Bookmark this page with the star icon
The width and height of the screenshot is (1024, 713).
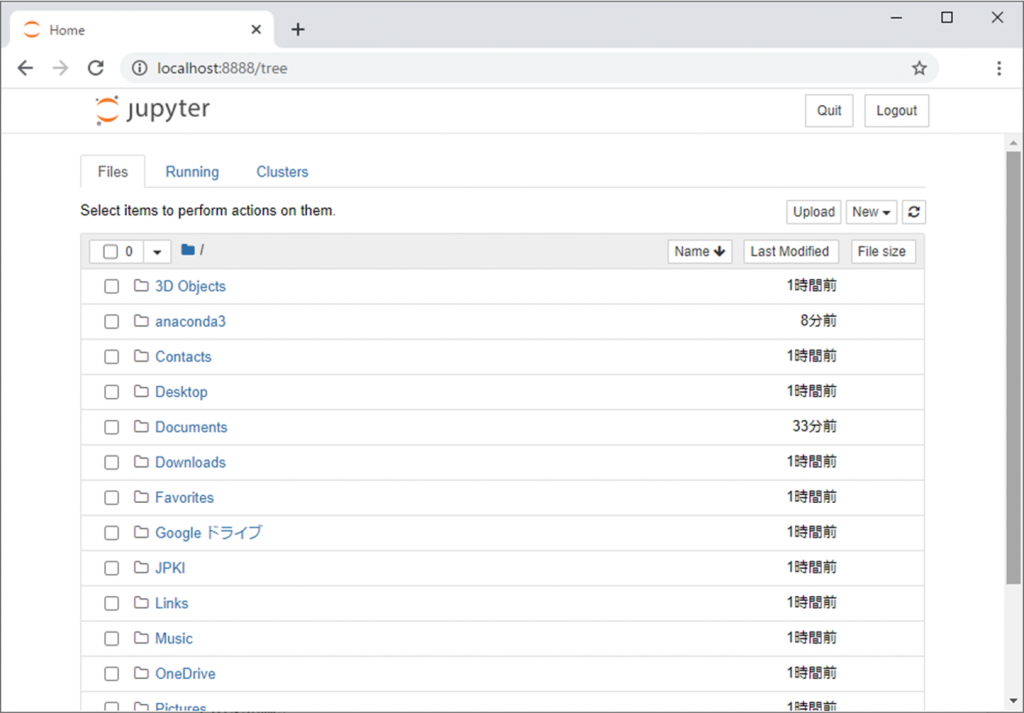[919, 68]
